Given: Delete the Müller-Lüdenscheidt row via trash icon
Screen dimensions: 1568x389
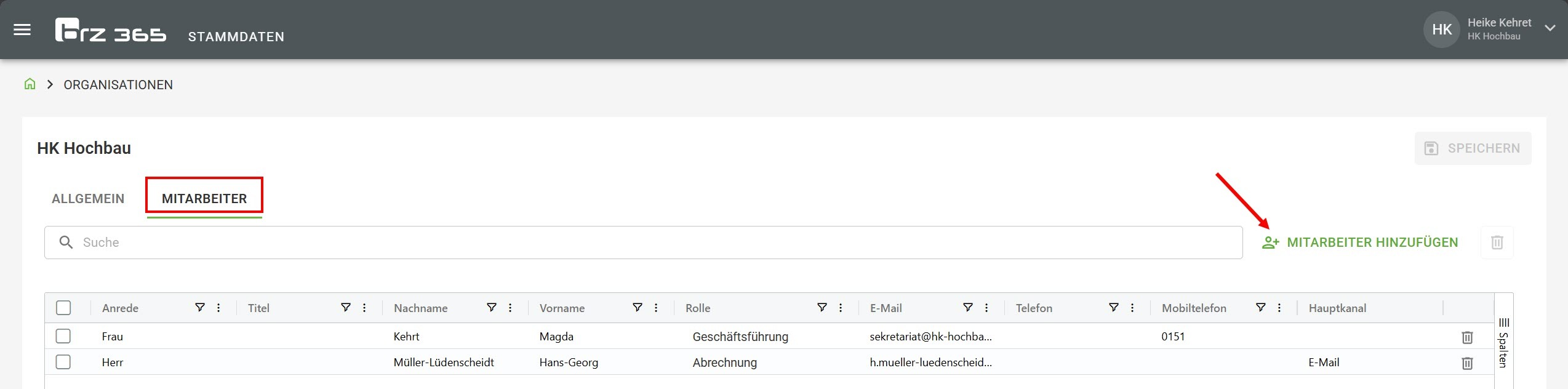Looking at the screenshot, I should coord(1467,363).
